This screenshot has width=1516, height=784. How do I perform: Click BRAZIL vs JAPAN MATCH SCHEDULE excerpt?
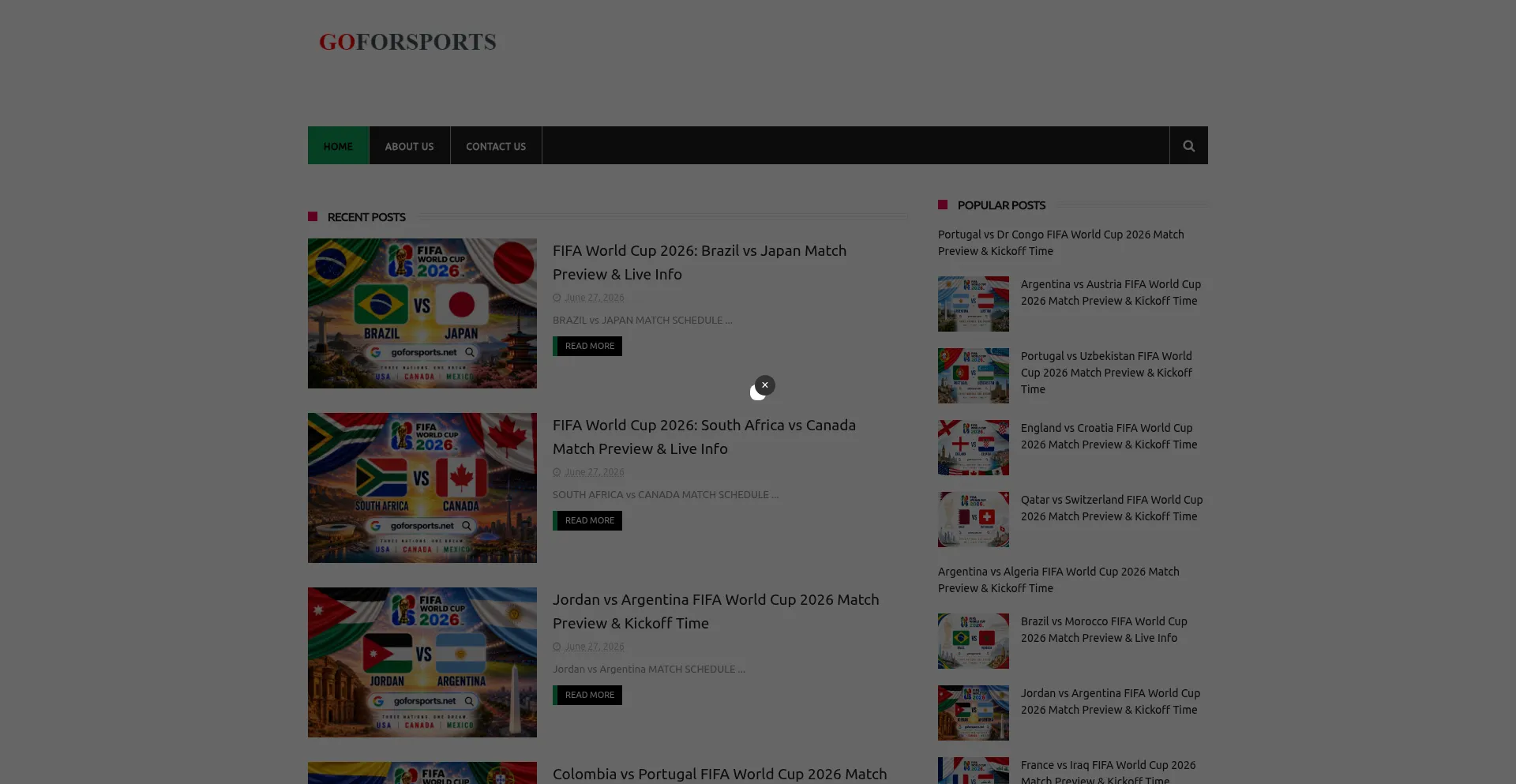click(642, 320)
